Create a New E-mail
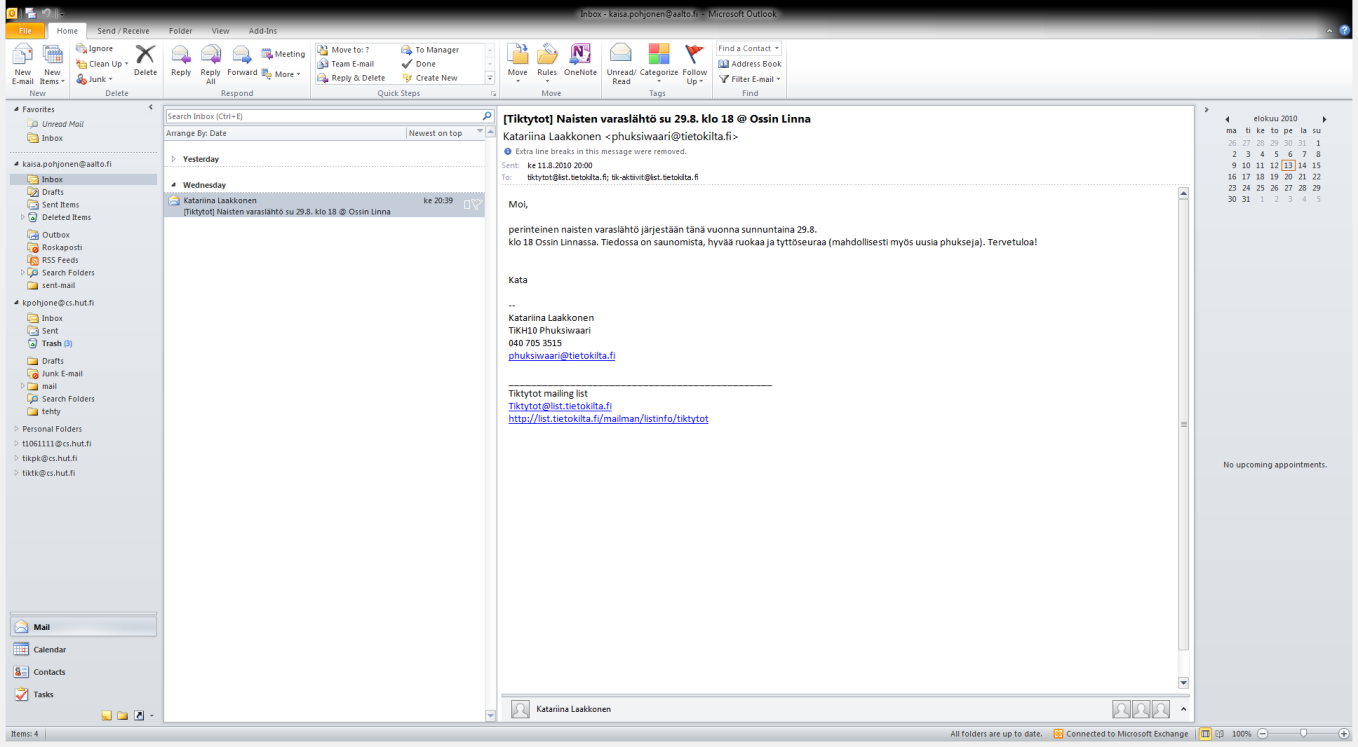The image size is (1358, 747). [22, 64]
